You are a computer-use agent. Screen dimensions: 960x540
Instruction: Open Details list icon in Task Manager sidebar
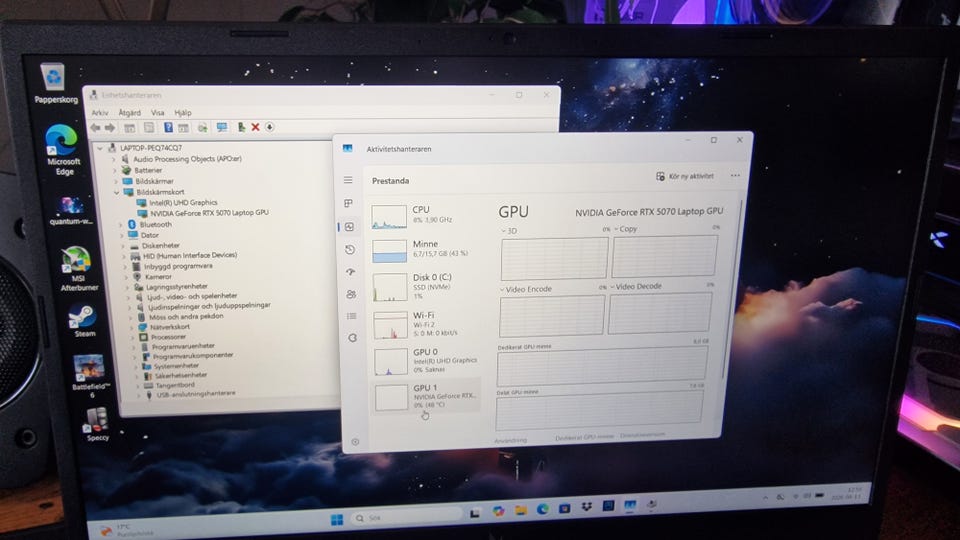(351, 316)
